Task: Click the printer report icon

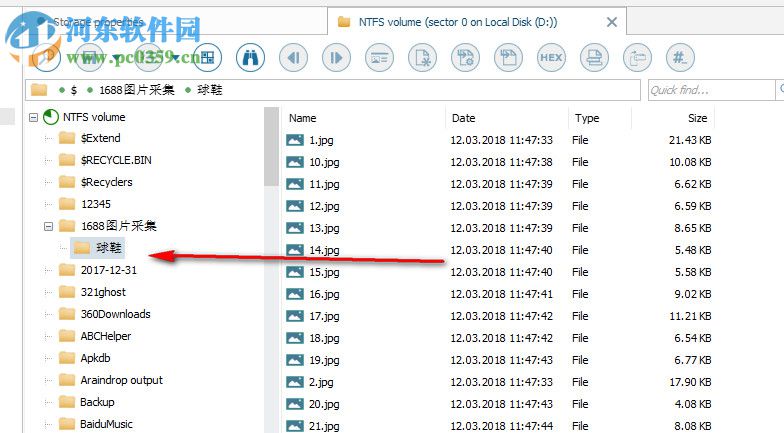Action: pos(594,58)
